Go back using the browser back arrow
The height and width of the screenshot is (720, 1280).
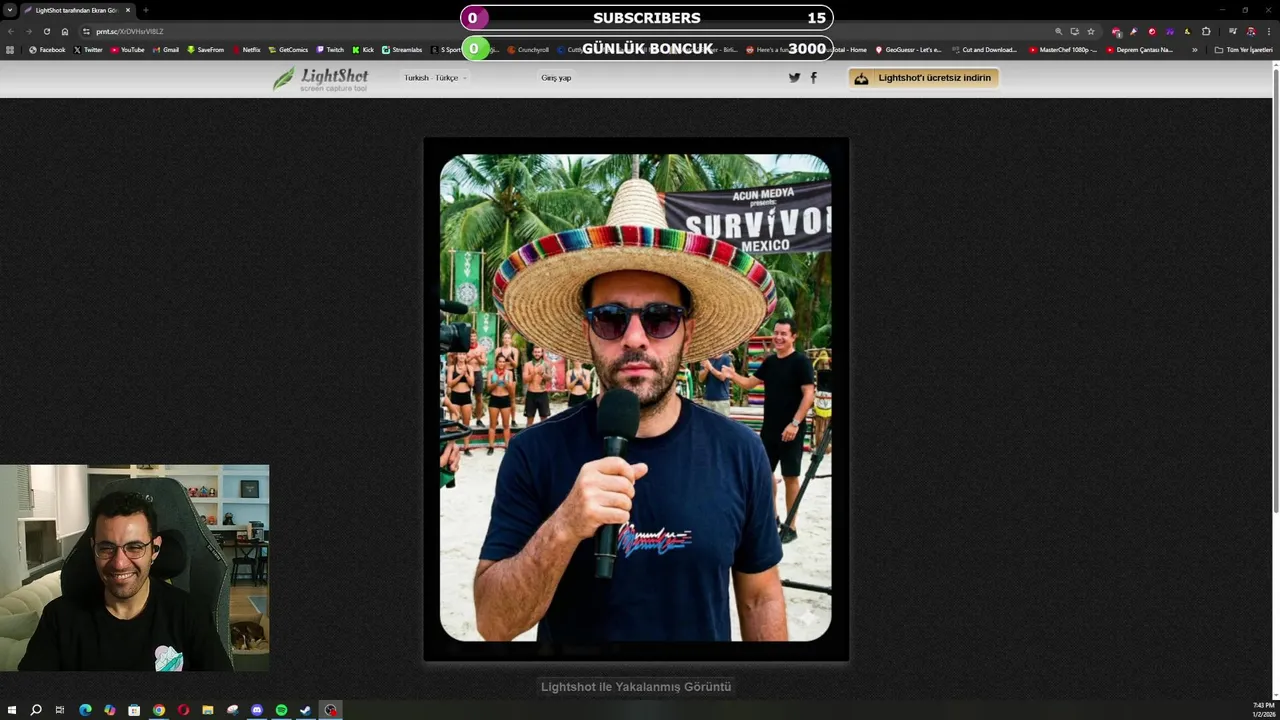[x=11, y=31]
